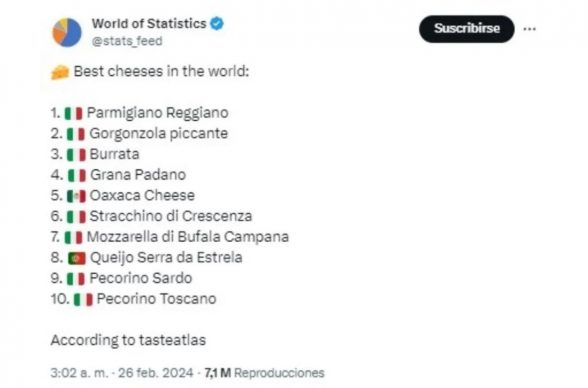Click the Gorgonzola piccante entry
Screen dimensions: 588x388
(159, 134)
